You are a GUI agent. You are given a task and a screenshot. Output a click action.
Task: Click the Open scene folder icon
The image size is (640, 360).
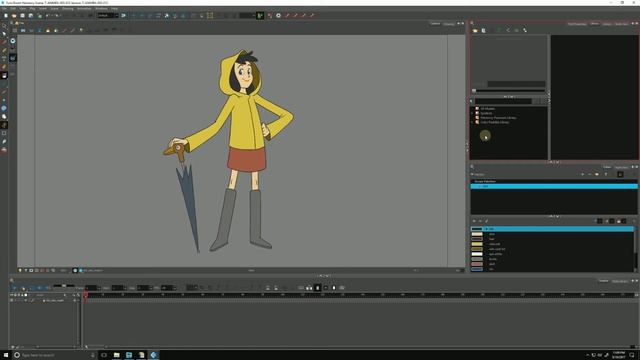pos(14,16)
